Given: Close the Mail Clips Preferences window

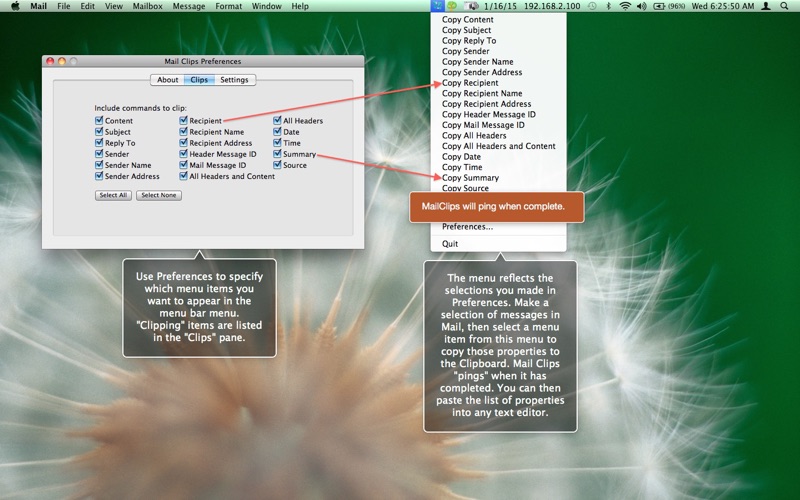Looking at the screenshot, I should pyautogui.click(x=50, y=61).
